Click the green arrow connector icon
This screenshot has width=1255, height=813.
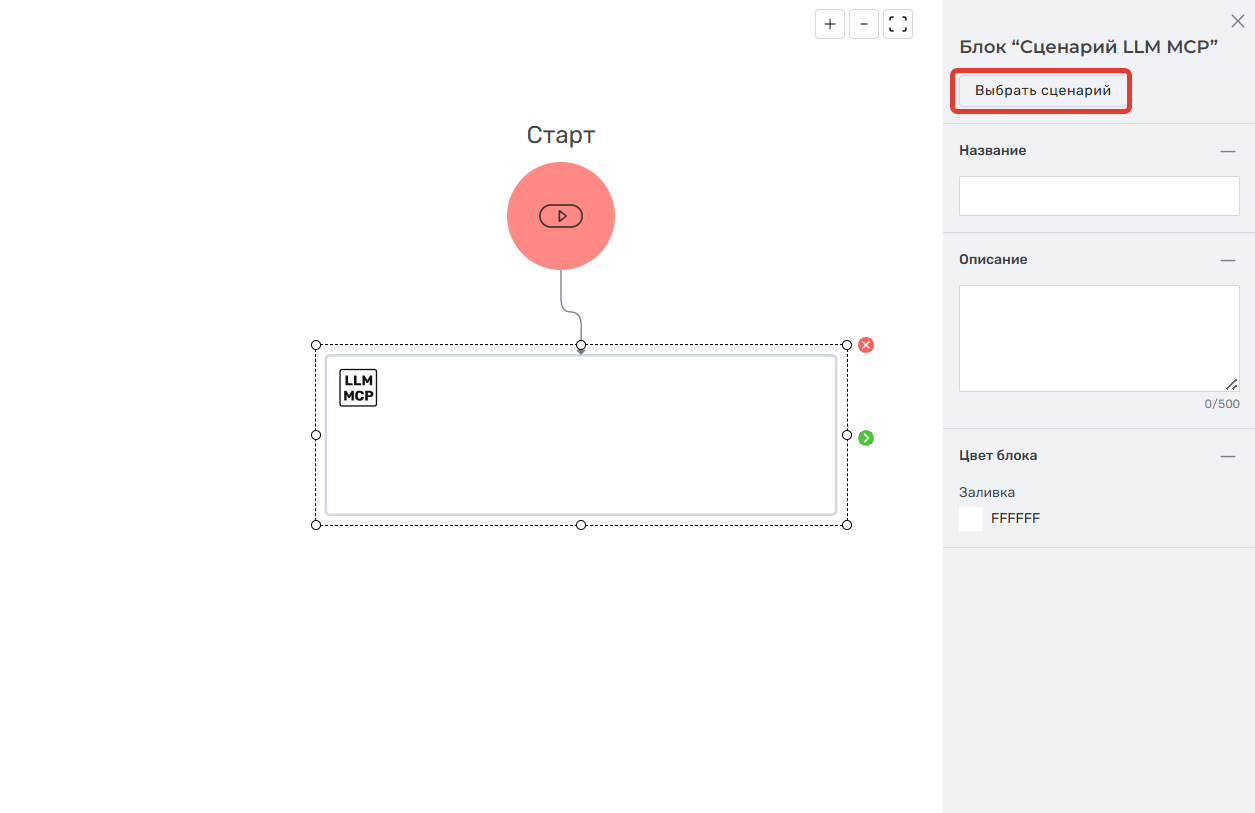tap(866, 438)
